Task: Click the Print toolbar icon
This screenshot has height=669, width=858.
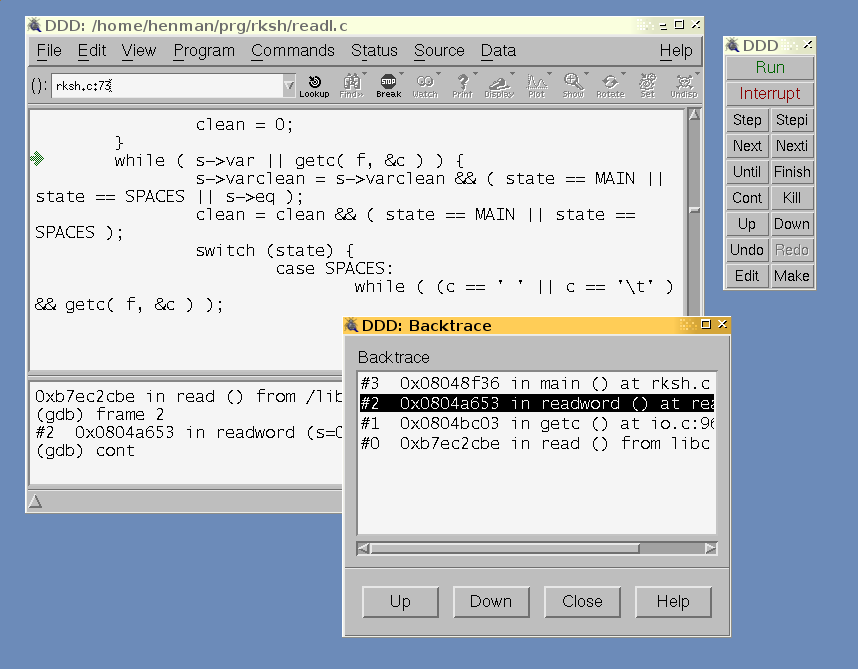Action: pos(462,86)
